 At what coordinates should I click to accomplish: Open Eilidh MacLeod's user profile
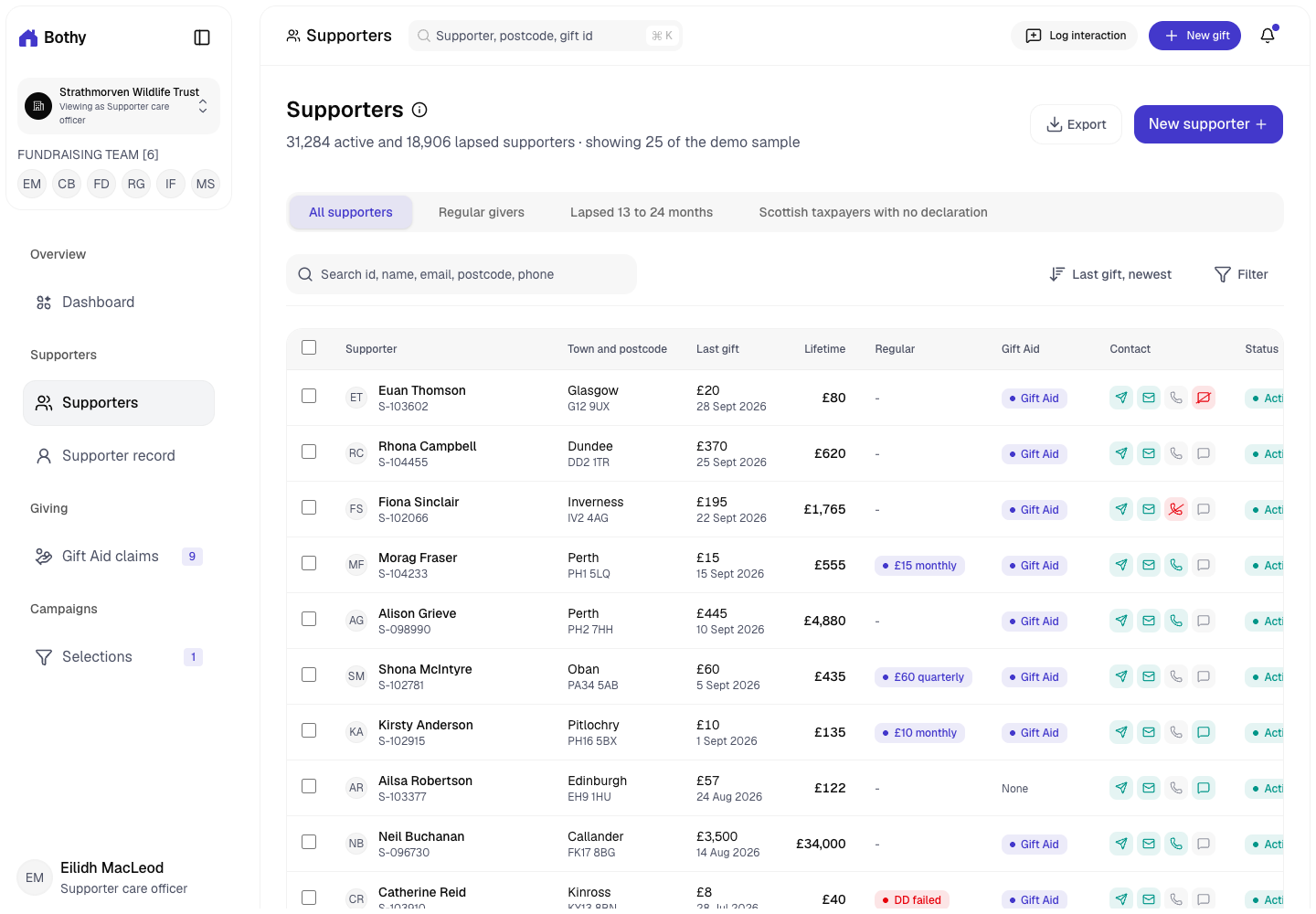pyautogui.click(x=119, y=877)
